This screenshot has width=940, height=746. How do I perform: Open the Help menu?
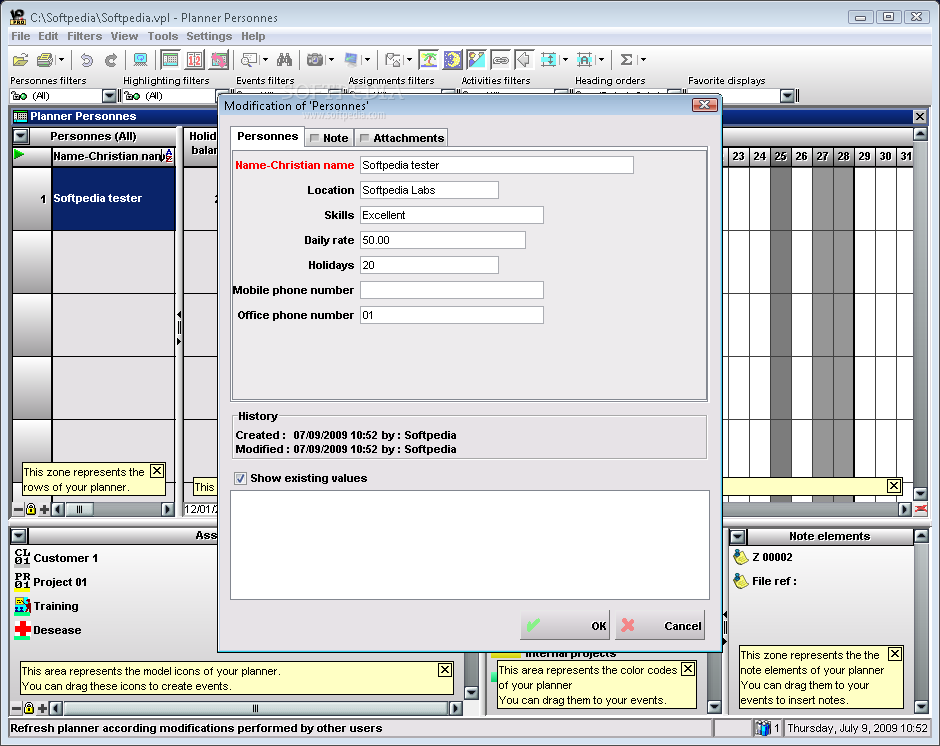(x=253, y=36)
